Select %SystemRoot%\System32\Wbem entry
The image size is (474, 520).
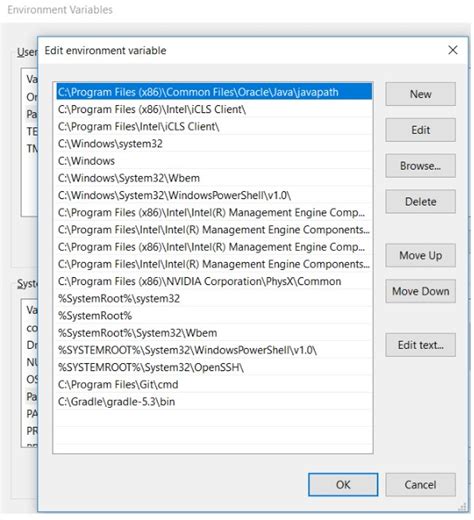[214, 333]
